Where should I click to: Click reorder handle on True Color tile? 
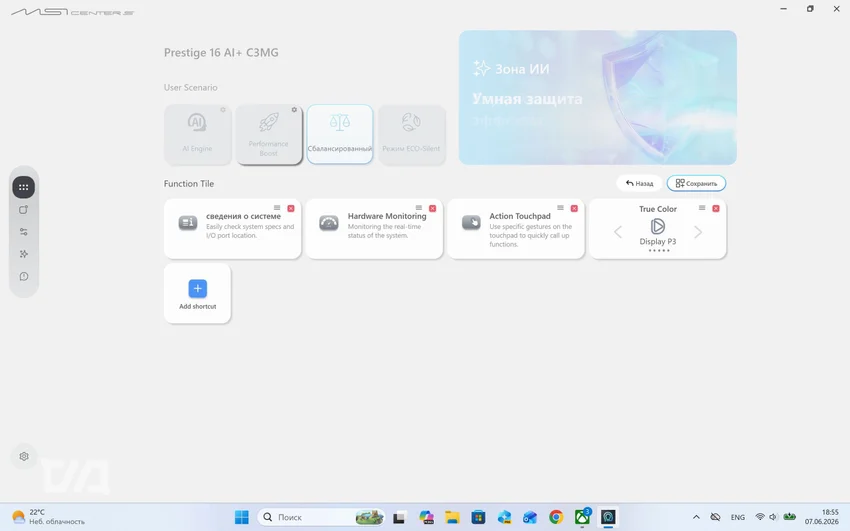pyautogui.click(x=701, y=208)
